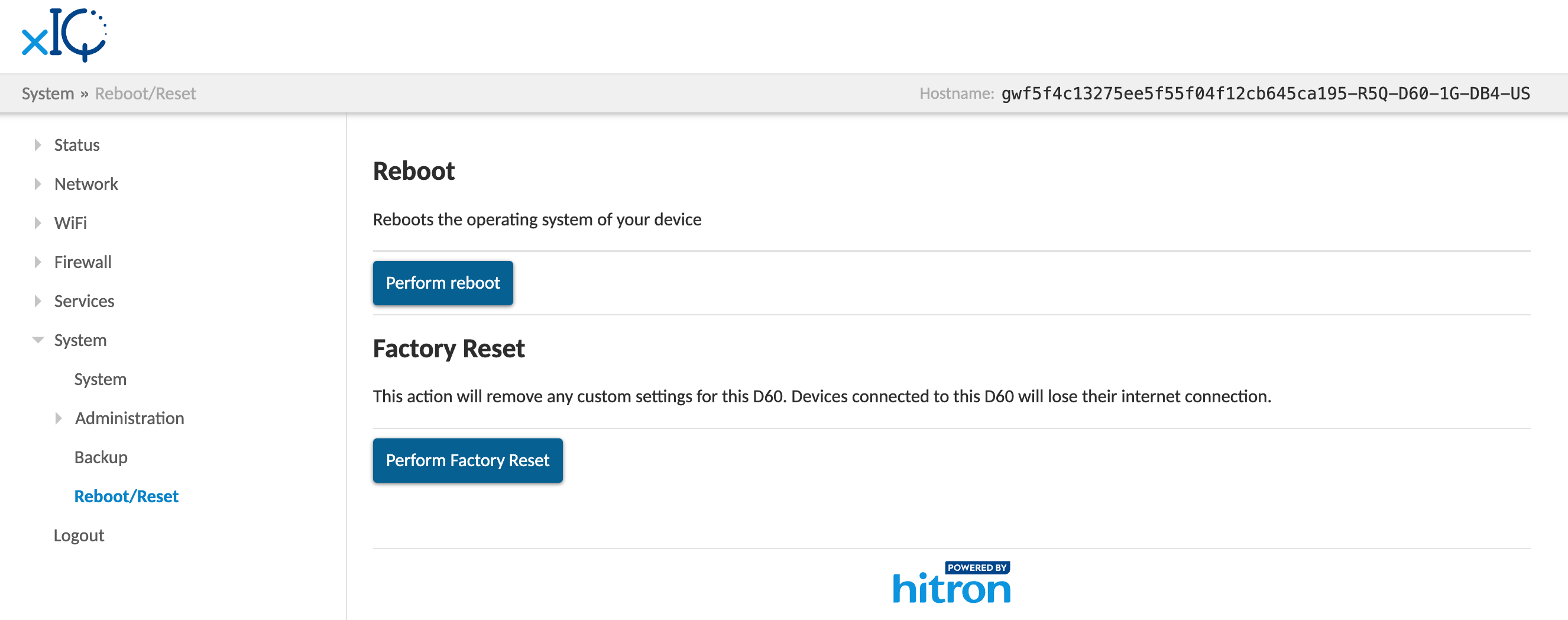
Task: Expand the Status menu arrow
Action: pyautogui.click(x=38, y=145)
